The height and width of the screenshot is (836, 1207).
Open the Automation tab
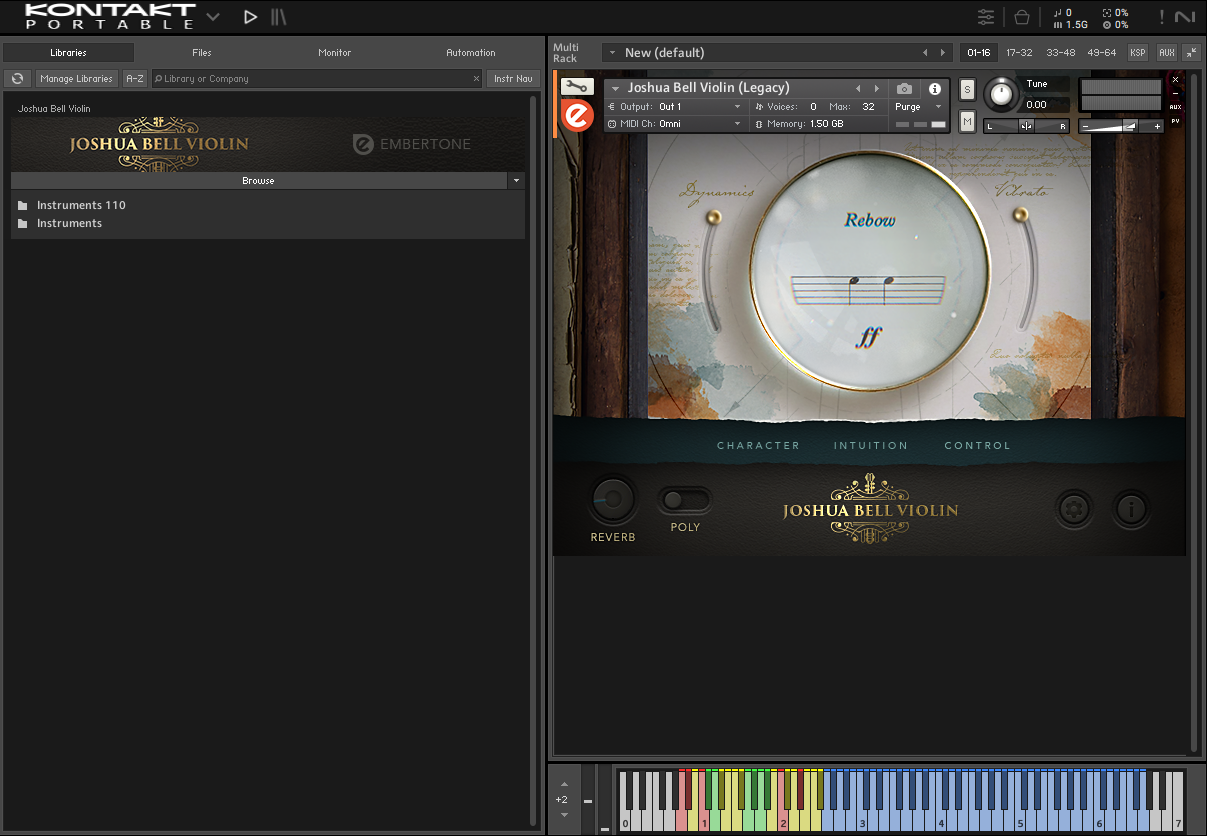[x=470, y=53]
